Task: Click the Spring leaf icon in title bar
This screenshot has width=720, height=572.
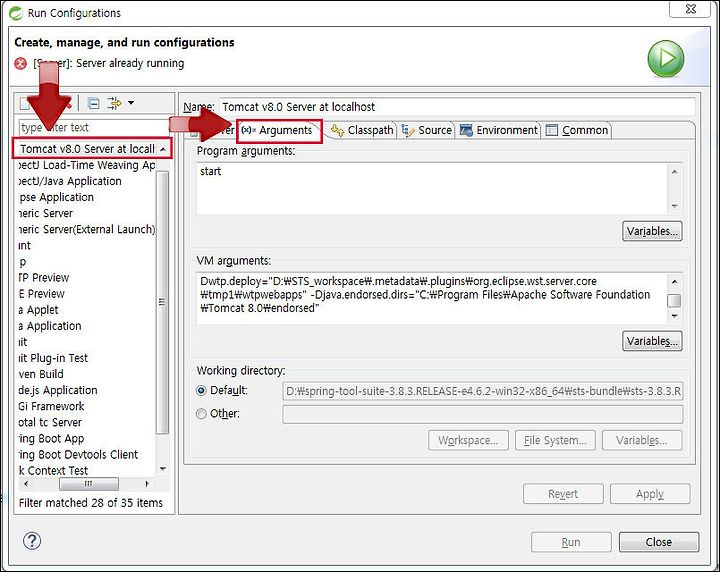Action: [x=16, y=13]
